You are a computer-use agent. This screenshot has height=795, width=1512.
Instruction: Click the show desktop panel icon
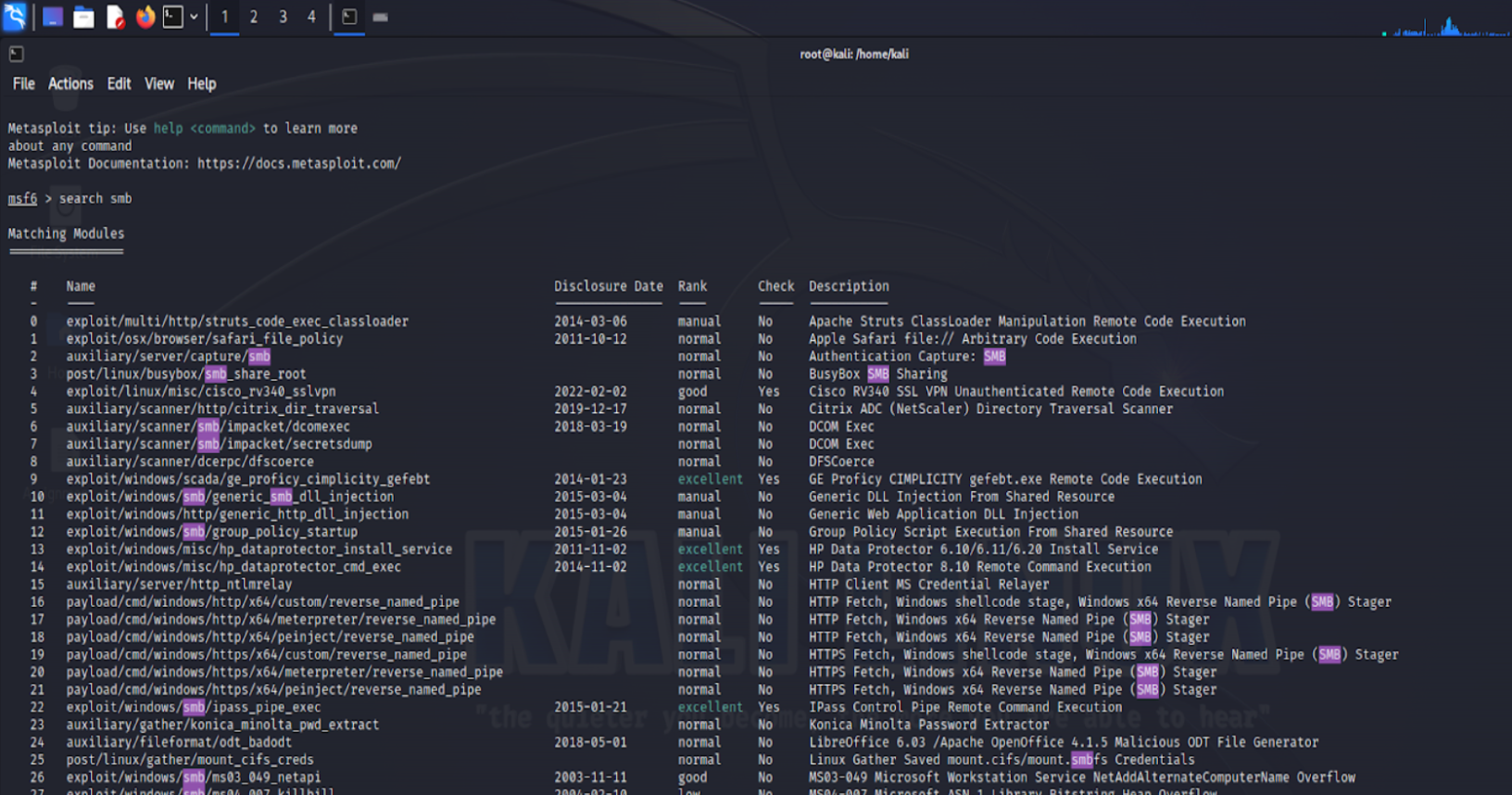coord(53,17)
